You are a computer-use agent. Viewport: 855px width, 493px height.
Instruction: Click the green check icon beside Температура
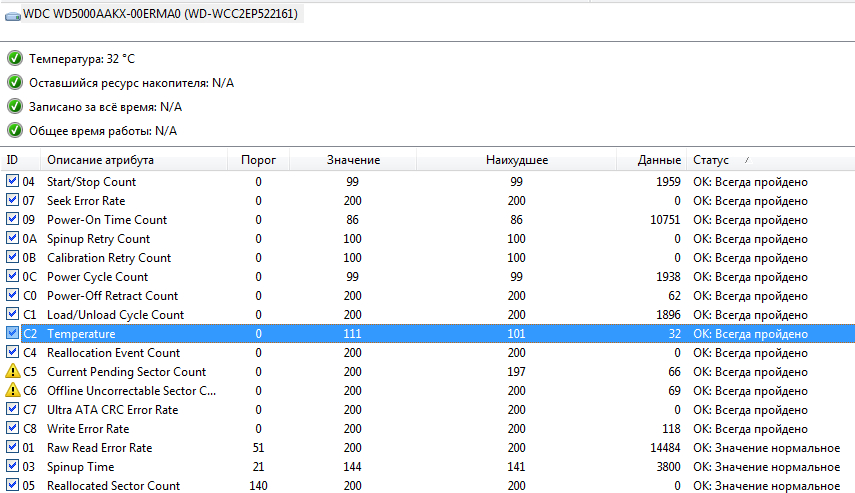(15, 58)
